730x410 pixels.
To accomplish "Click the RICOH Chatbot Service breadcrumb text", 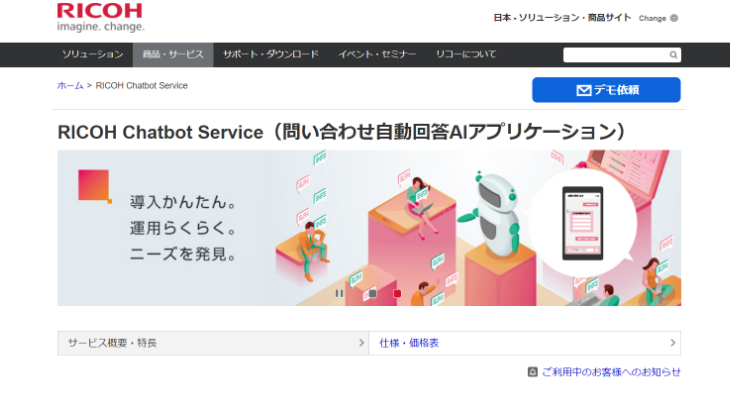I will tap(142, 86).
